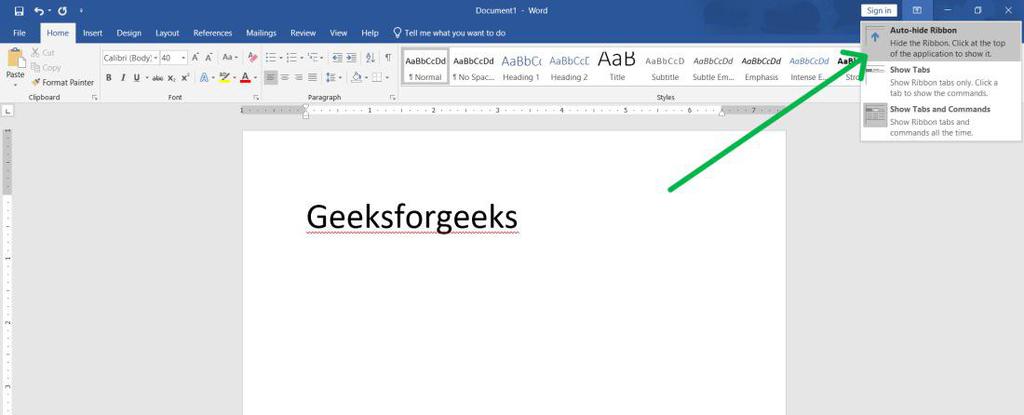Click Tell me what you want to do
The height and width of the screenshot is (415, 1024).
tap(449, 33)
